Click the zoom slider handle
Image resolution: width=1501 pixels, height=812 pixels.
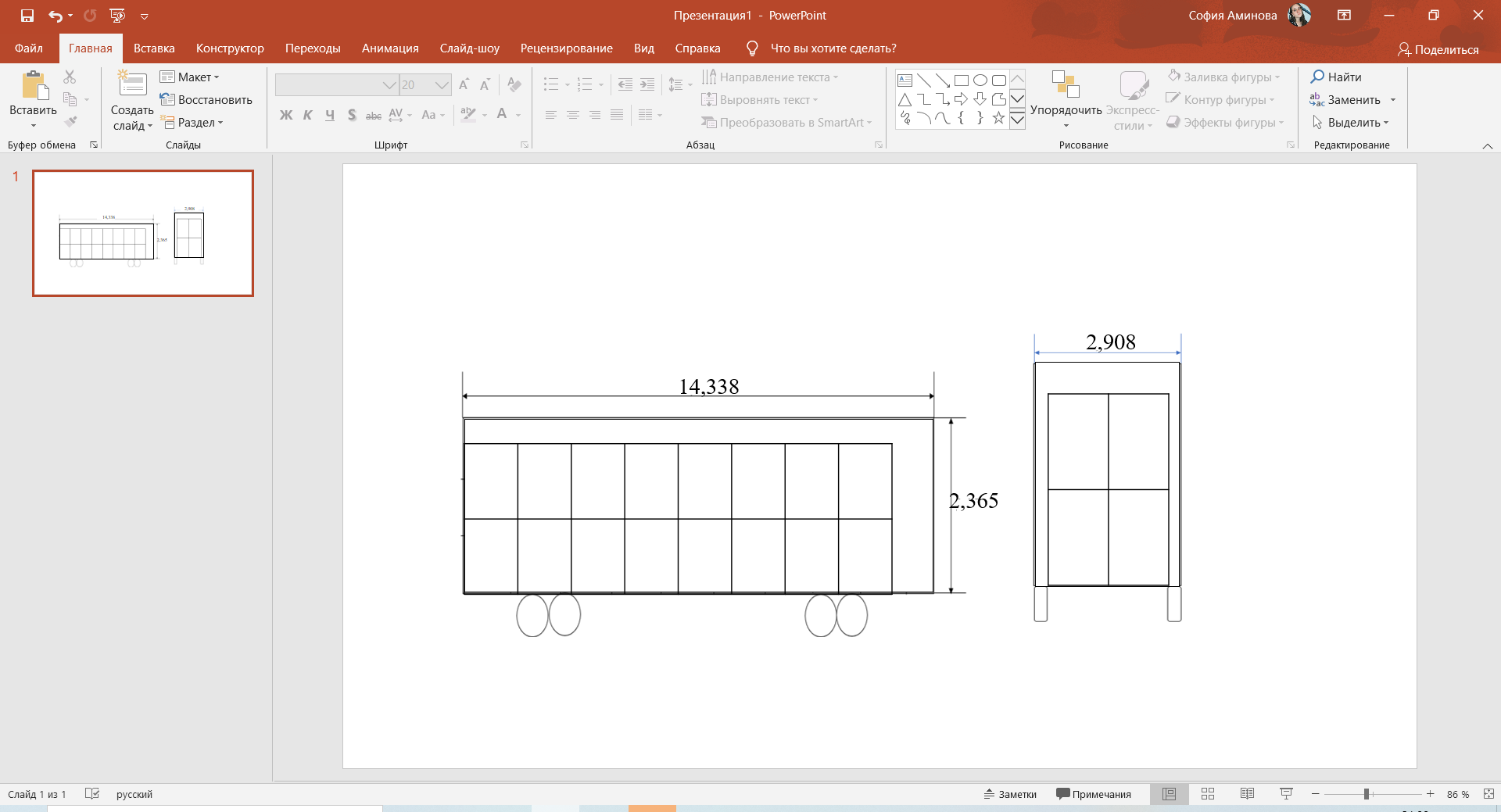coord(1367,794)
